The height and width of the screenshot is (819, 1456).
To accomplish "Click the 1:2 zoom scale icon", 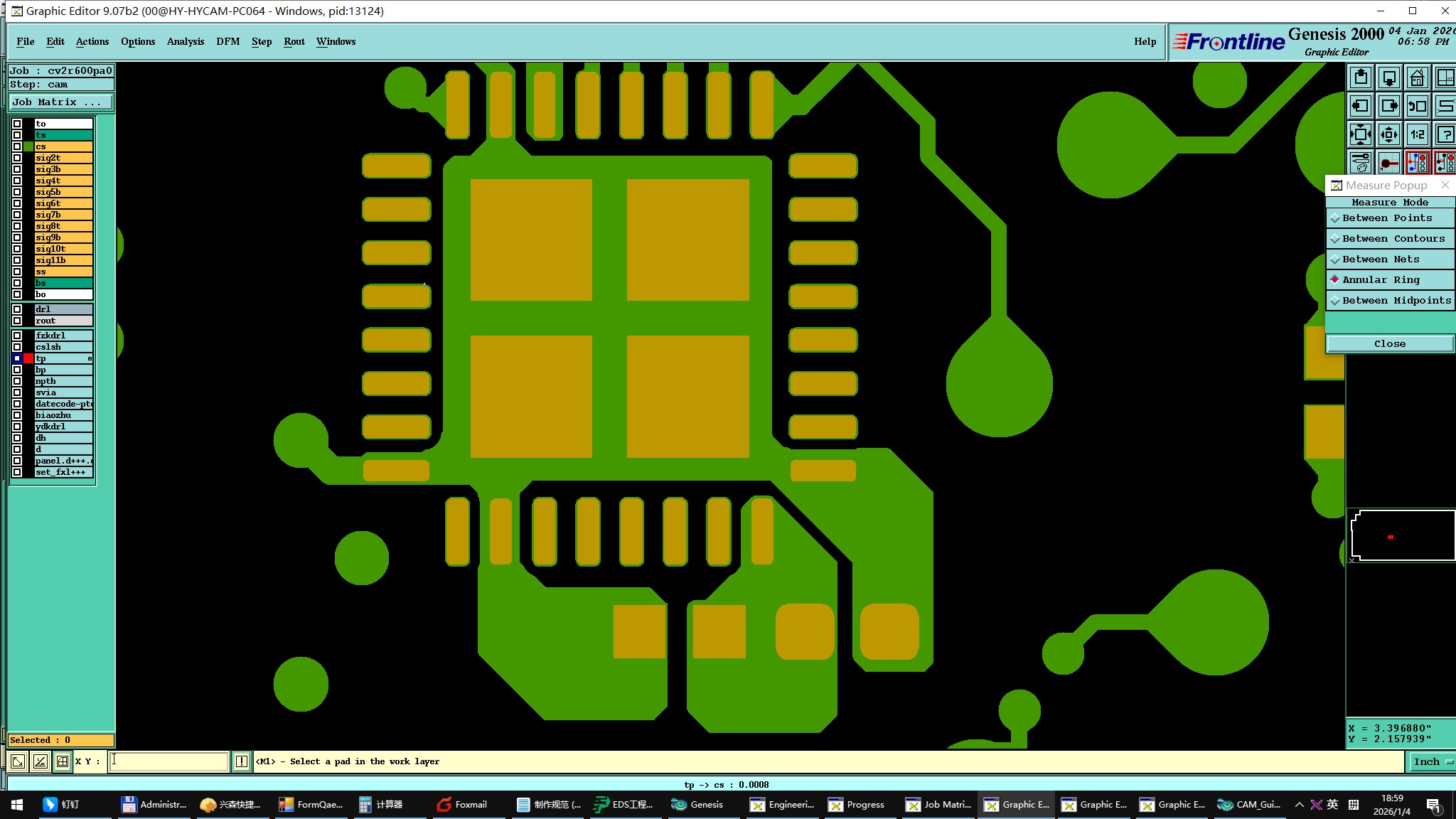I will pos(1417,134).
